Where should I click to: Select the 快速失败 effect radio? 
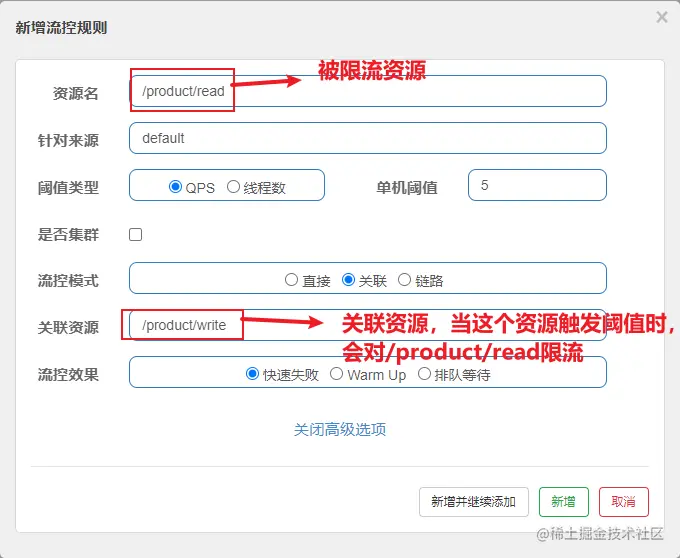252,373
